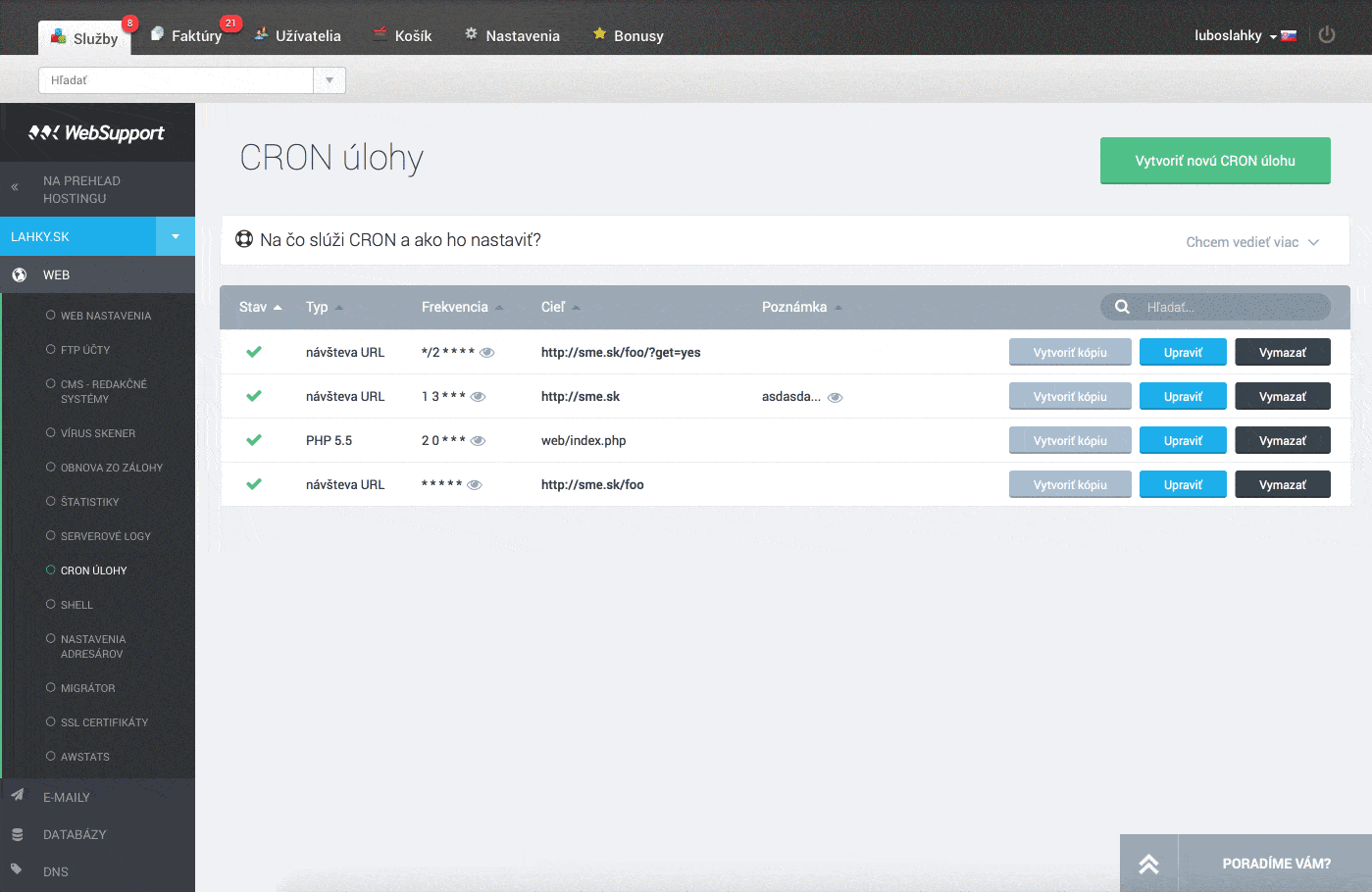This screenshot has width=1372, height=892.
Task: Show frequency details via eye for 1 3 * * *
Action: click(478, 397)
